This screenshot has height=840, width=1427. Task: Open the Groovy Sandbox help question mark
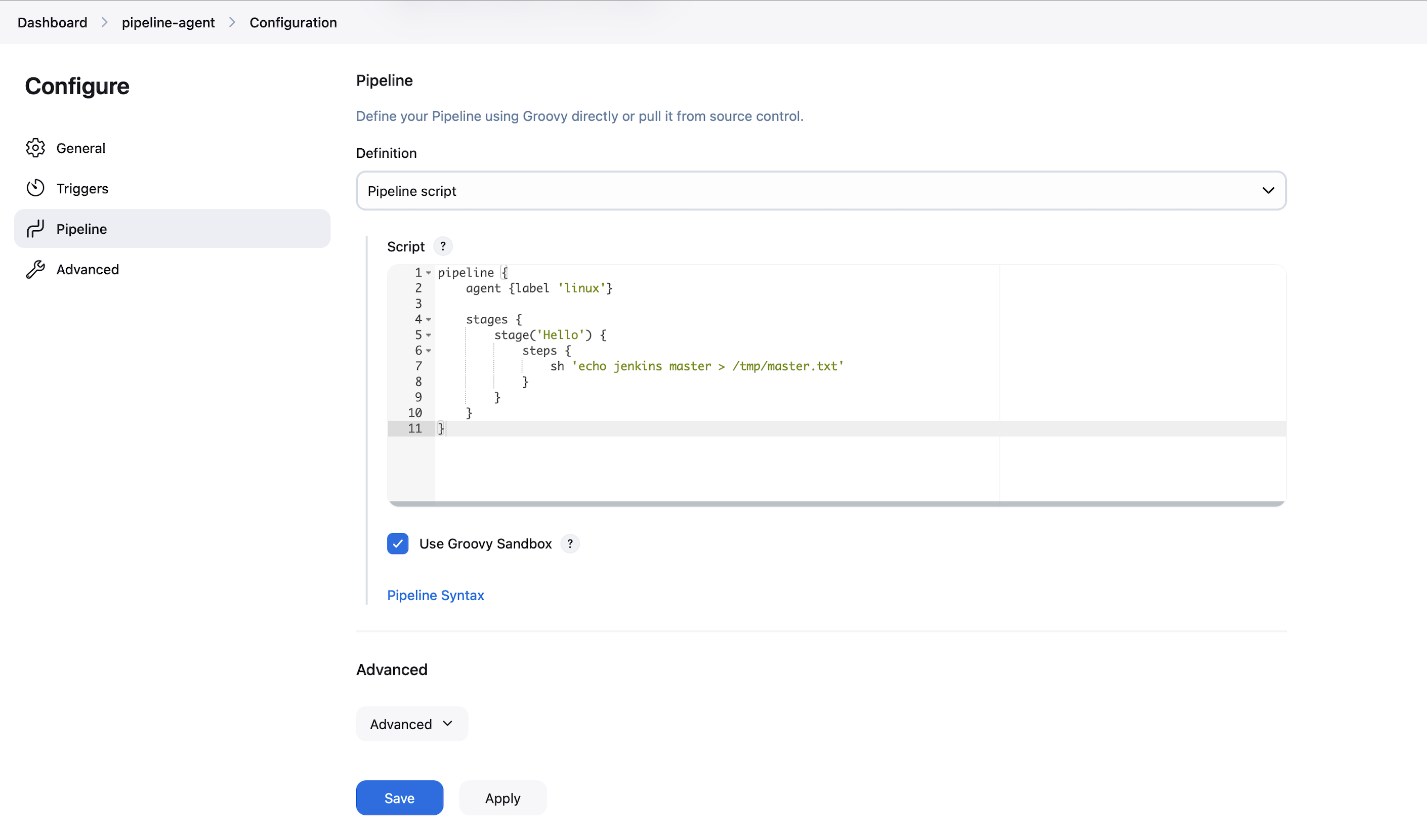coord(570,544)
